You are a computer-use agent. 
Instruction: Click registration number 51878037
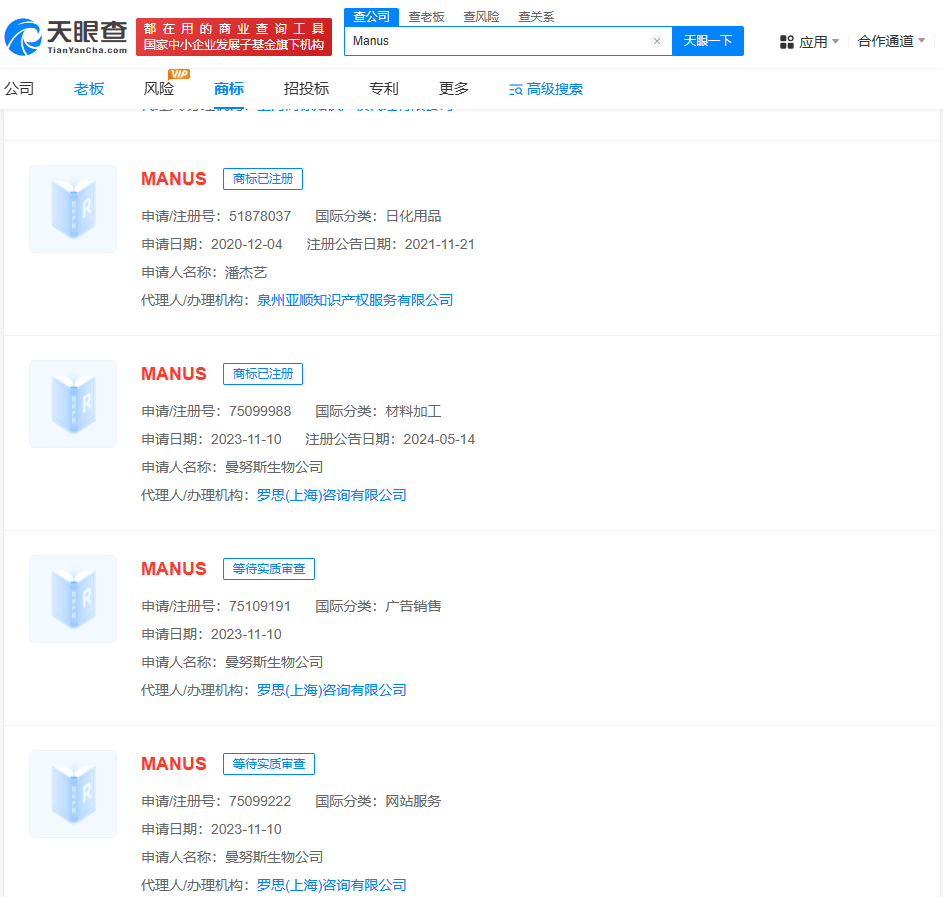(x=260, y=216)
